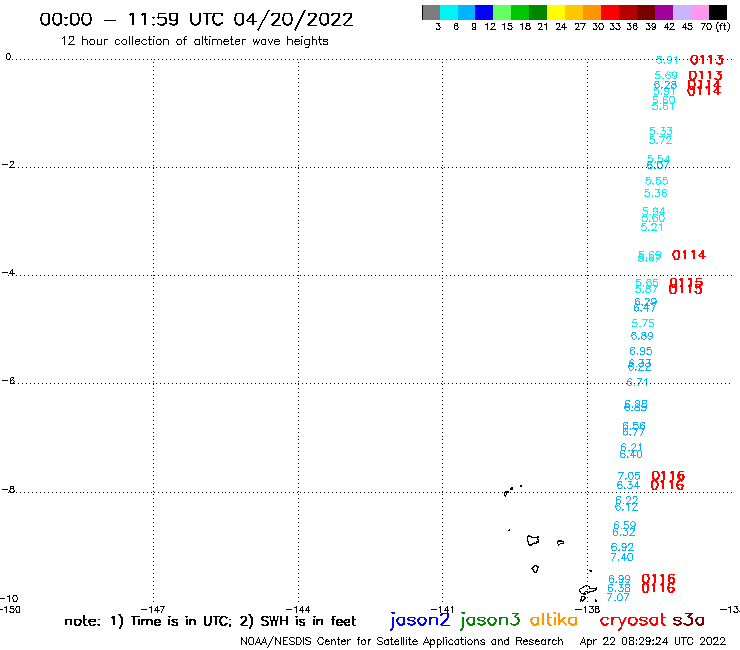The height and width of the screenshot is (650, 740).
Task: Click the -2 latitude axis label
Action: coord(8,165)
